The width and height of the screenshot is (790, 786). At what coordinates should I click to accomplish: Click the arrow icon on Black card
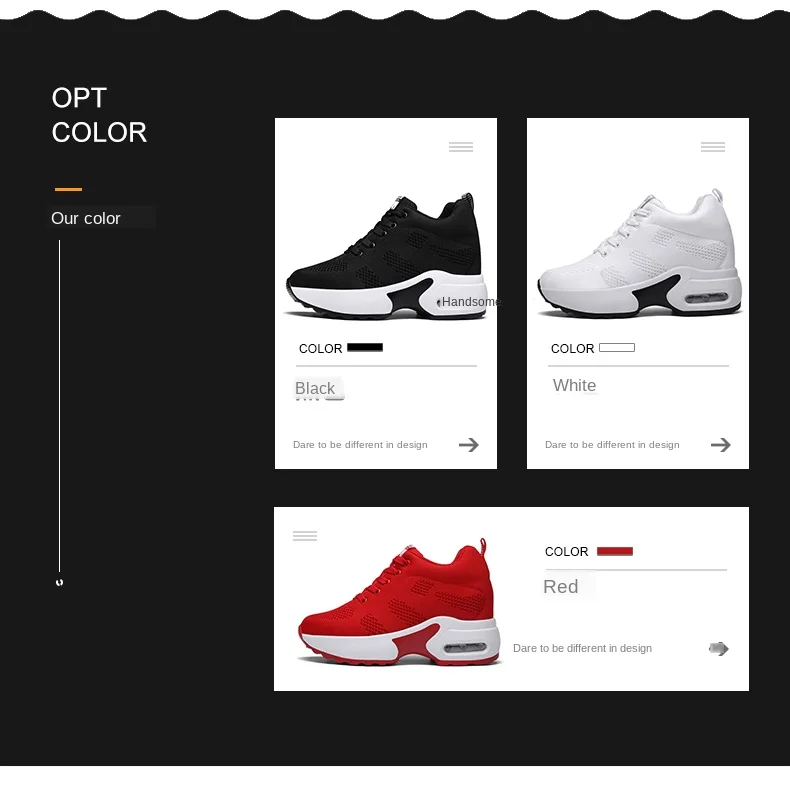click(x=469, y=445)
